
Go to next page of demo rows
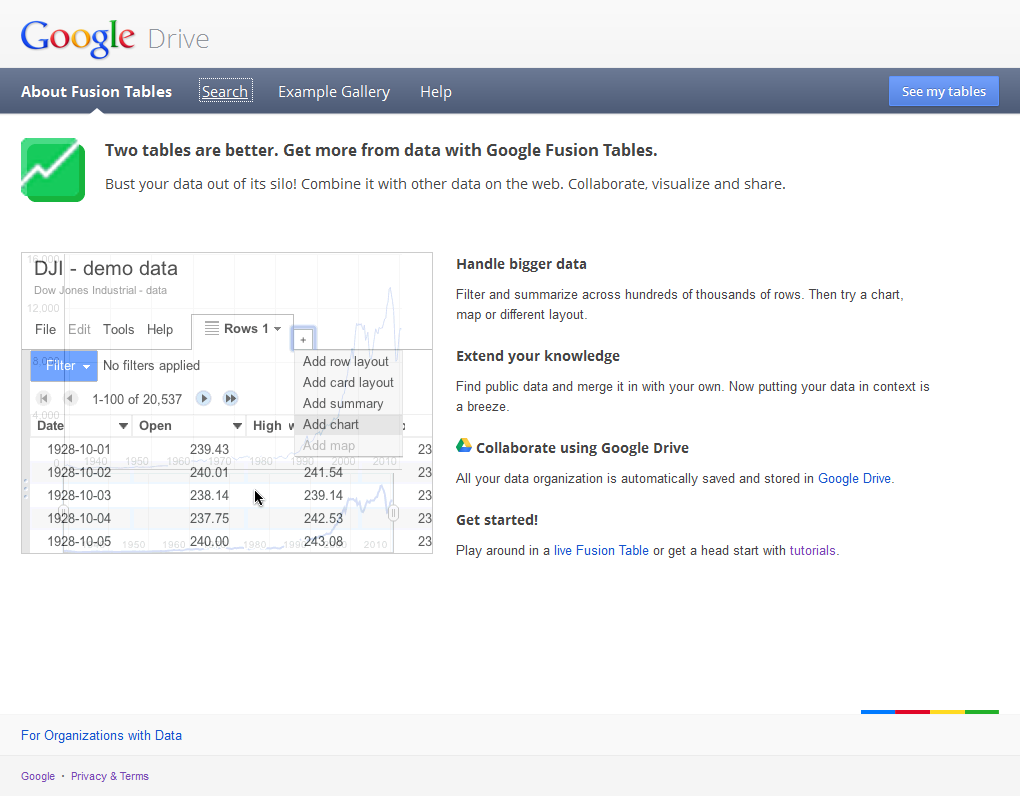click(204, 398)
